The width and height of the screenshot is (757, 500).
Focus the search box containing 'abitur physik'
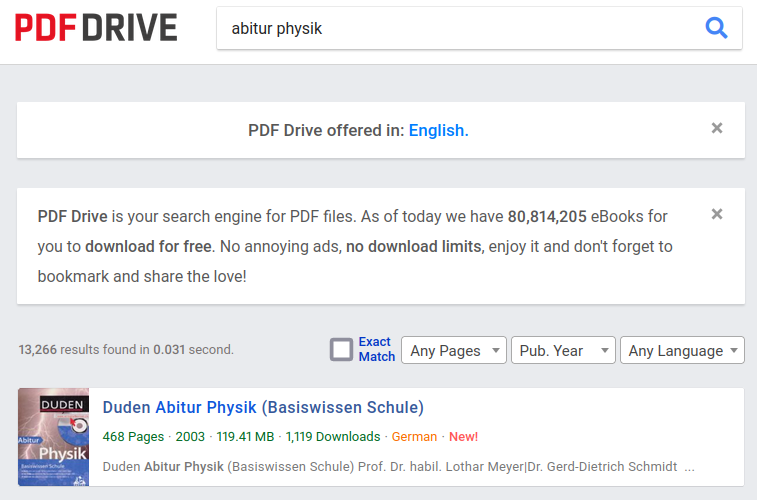point(460,29)
